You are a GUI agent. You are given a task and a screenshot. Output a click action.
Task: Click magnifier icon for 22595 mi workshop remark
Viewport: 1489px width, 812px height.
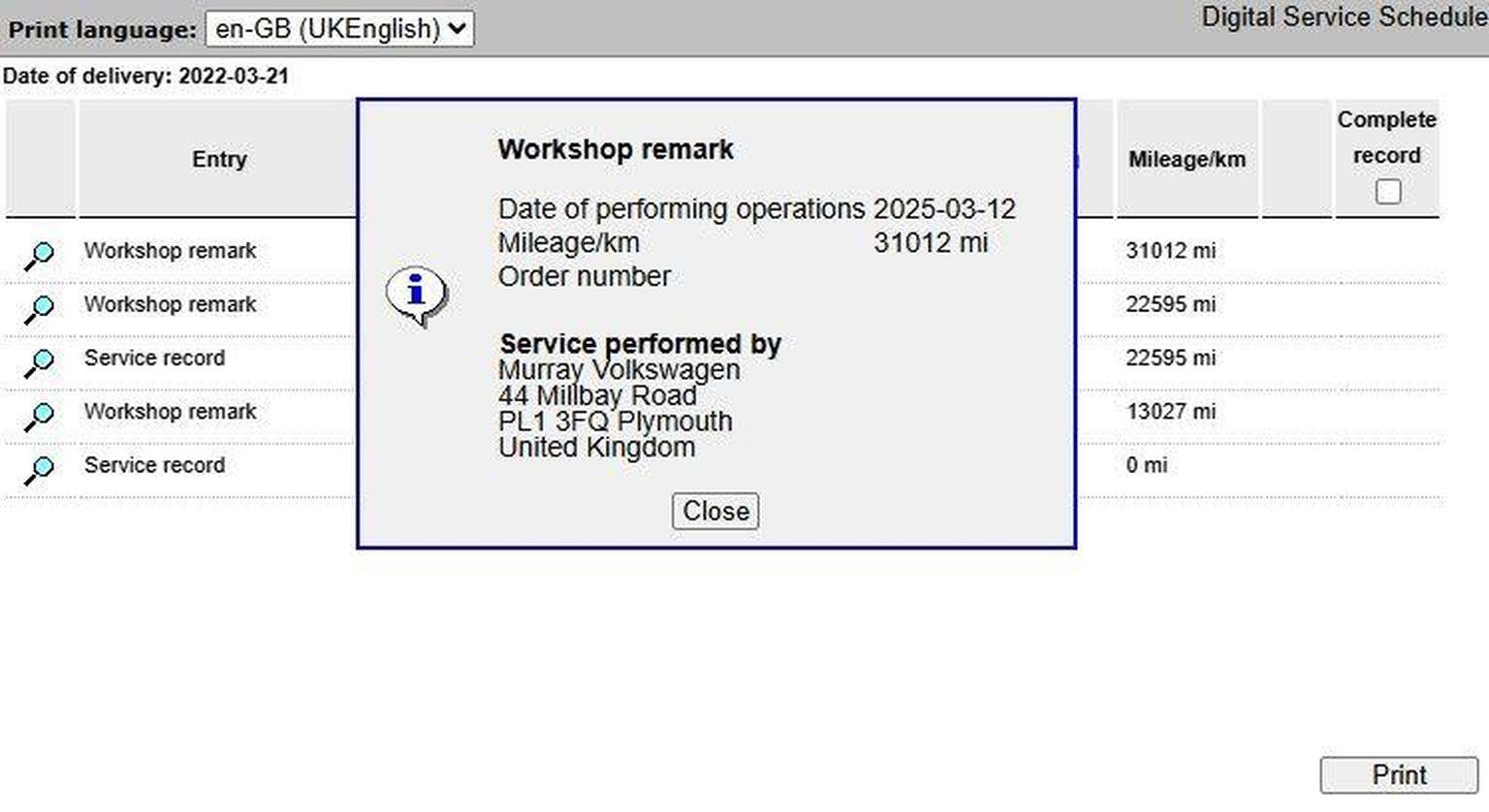pos(40,308)
